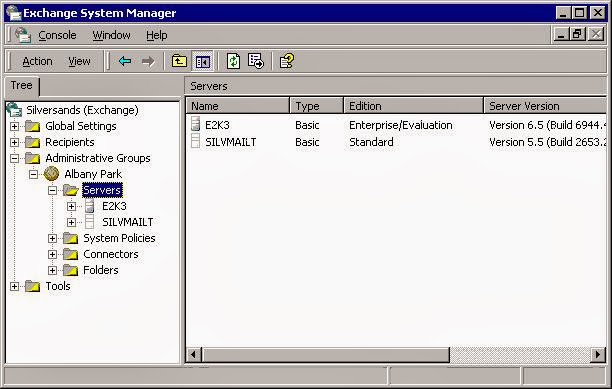This screenshot has height=389, width=612.
Task: Open the Window menu
Action: [x=111, y=35]
